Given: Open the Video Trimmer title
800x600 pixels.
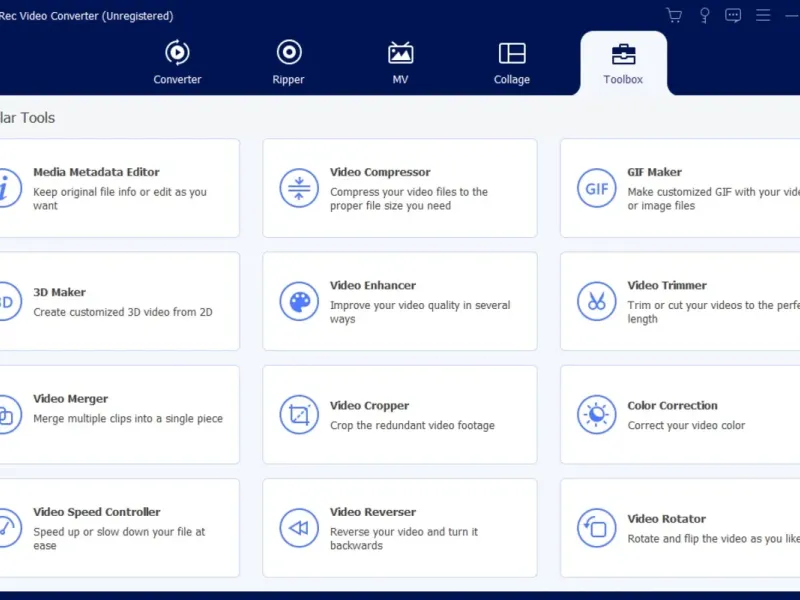Looking at the screenshot, I should point(667,286).
